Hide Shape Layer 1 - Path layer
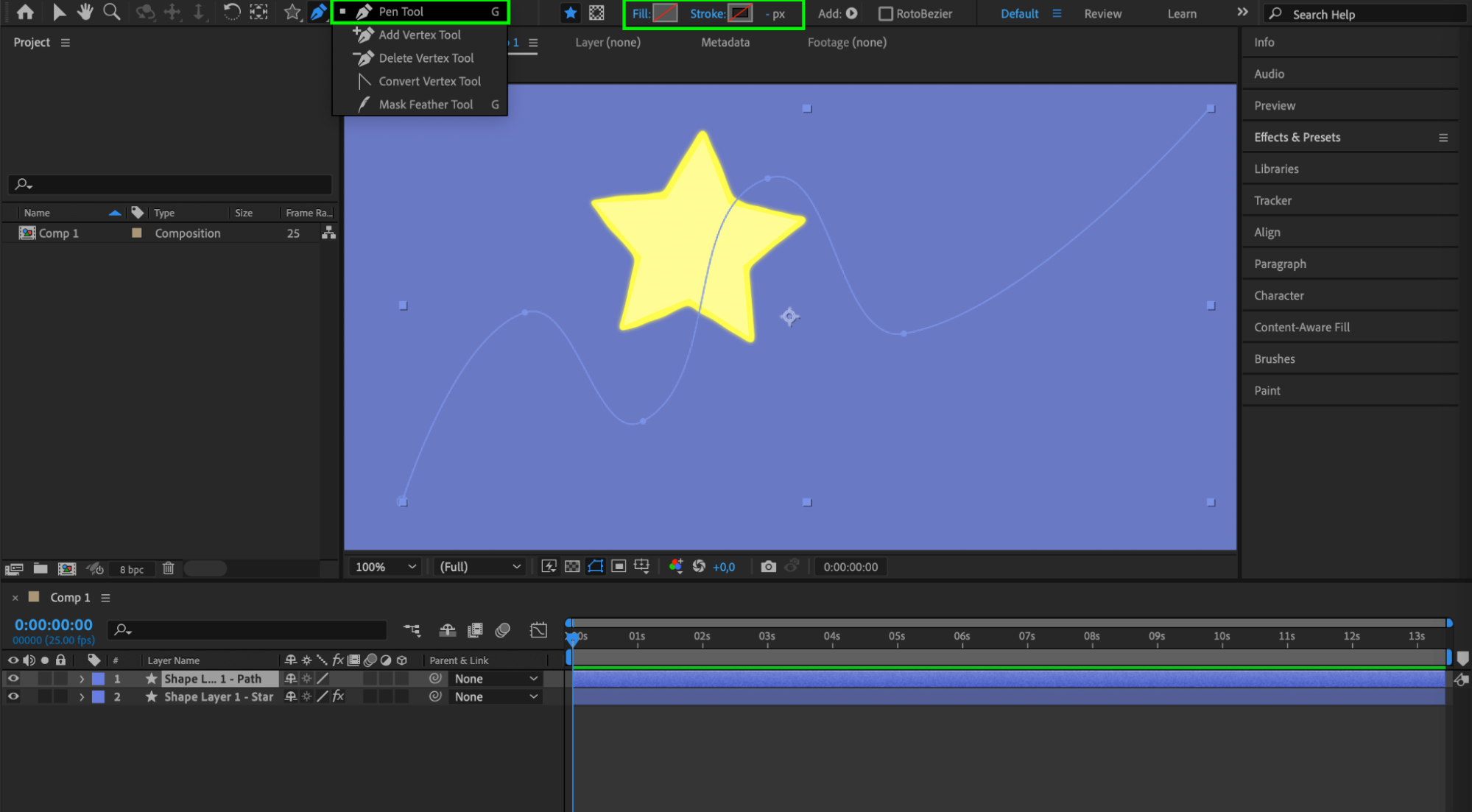This screenshot has width=1472, height=812. [13, 678]
